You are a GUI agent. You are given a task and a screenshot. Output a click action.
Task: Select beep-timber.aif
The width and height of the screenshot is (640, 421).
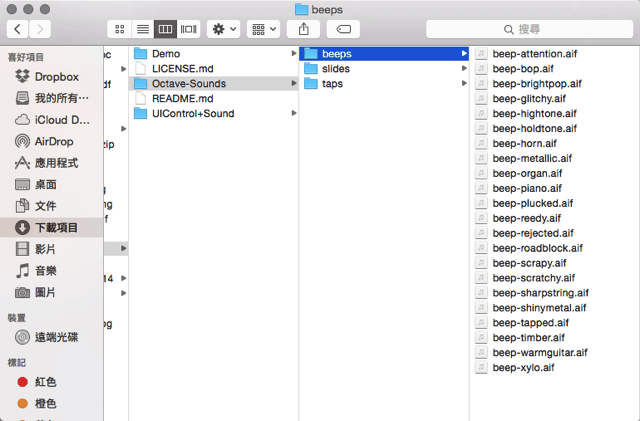click(x=555, y=337)
